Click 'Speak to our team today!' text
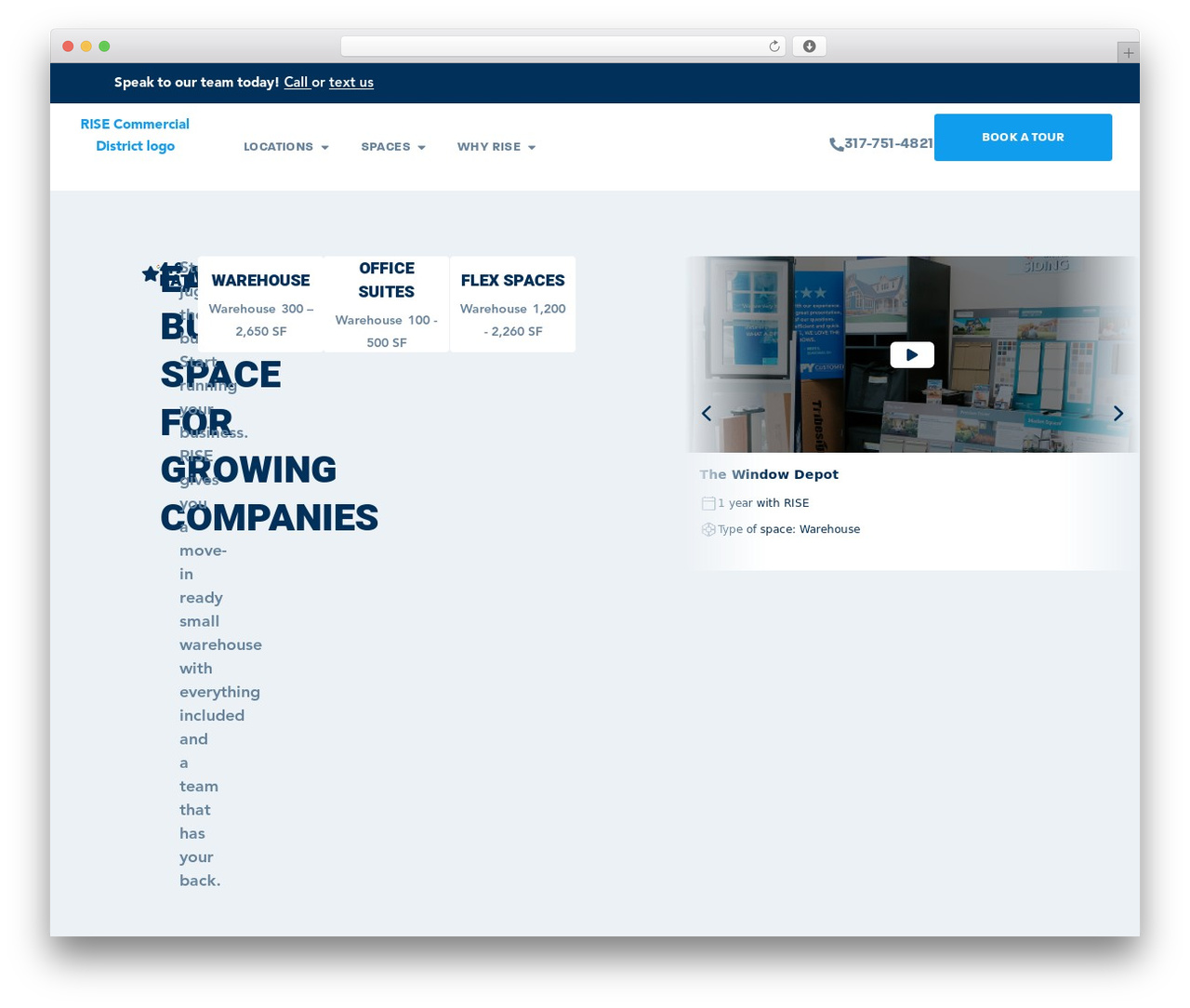Image resolution: width=1190 pixels, height=1008 pixels. click(x=196, y=82)
